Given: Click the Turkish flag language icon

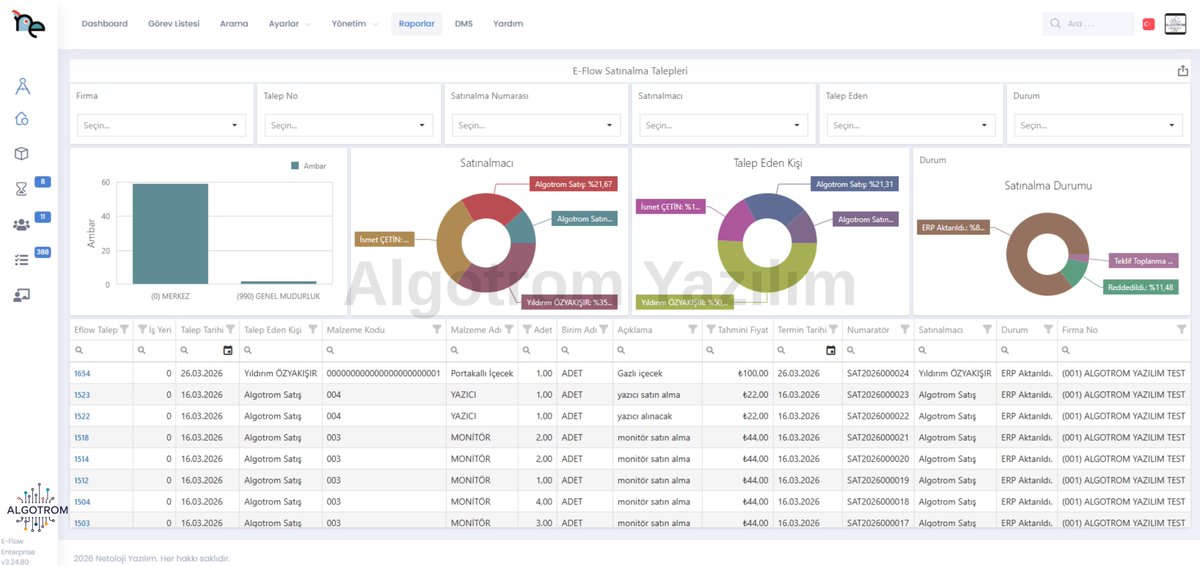Looking at the screenshot, I should (x=1149, y=23).
